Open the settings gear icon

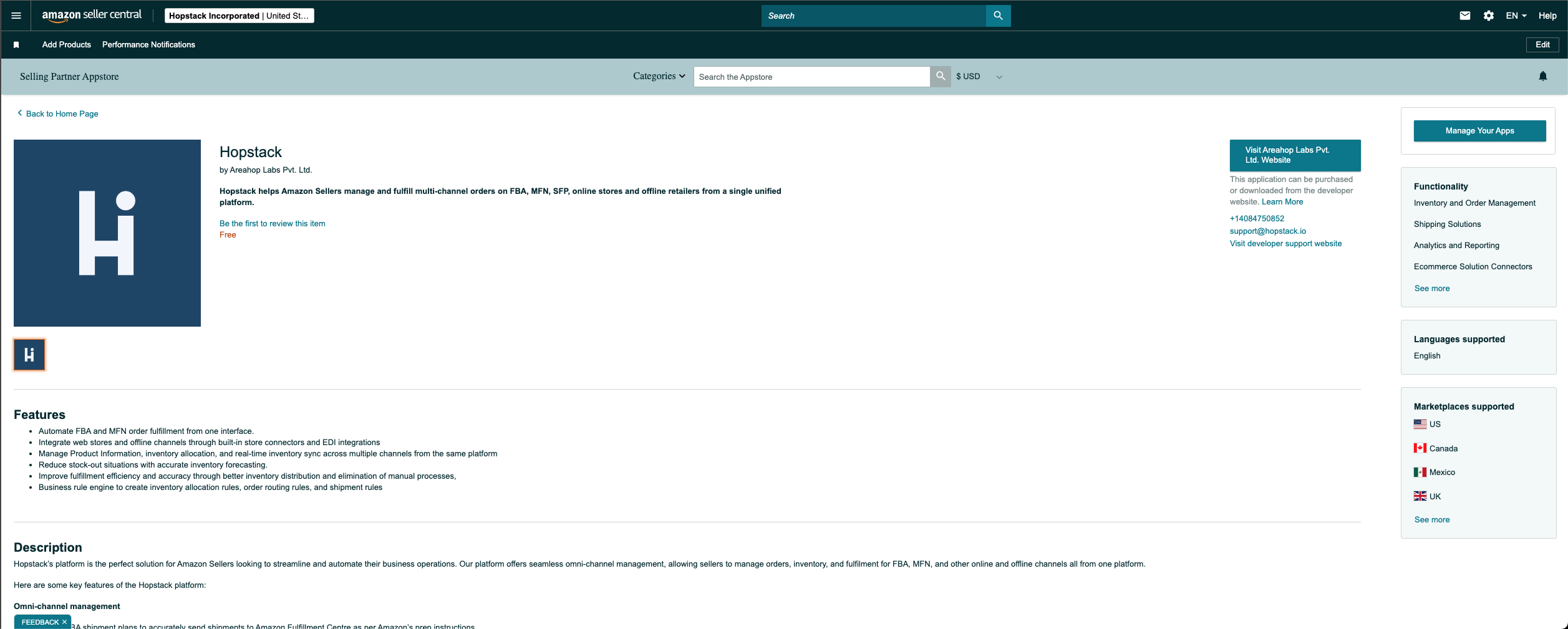[x=1489, y=16]
